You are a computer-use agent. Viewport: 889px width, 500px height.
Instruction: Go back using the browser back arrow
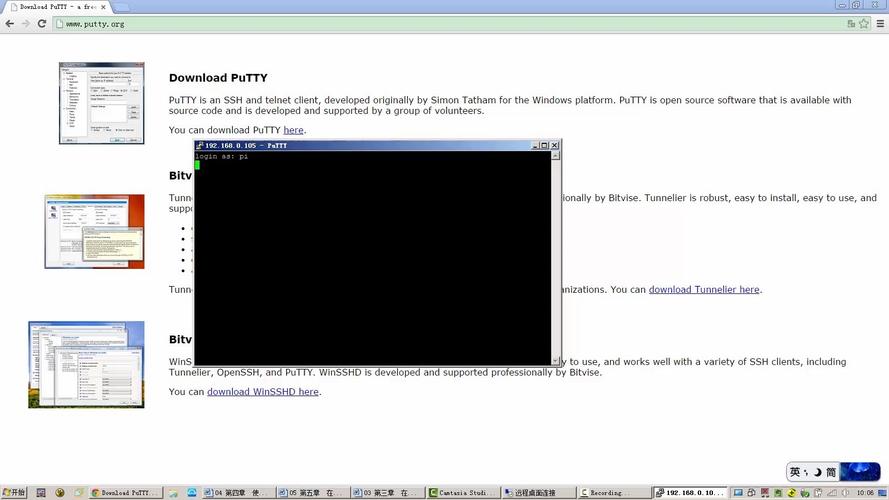[10, 24]
